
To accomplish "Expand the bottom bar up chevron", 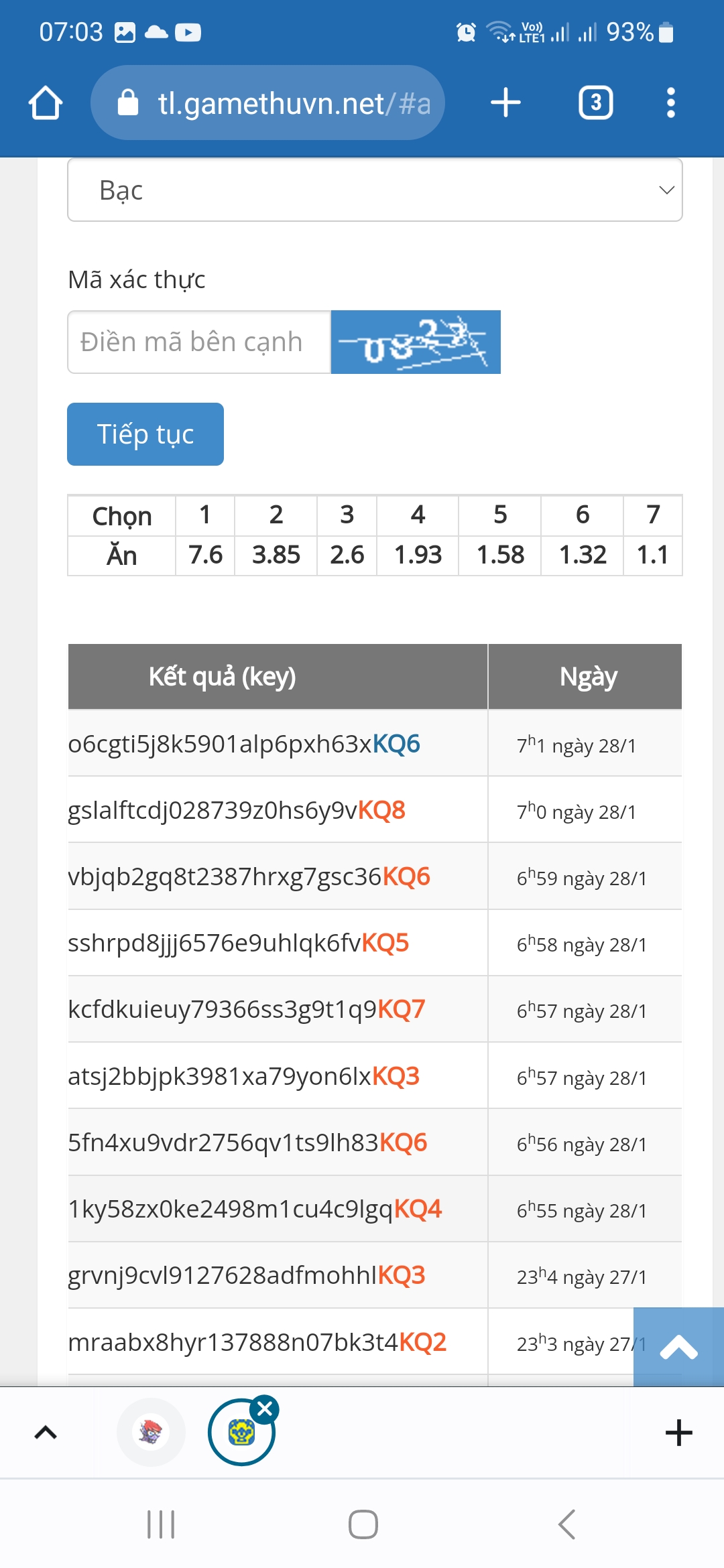I will pyautogui.click(x=46, y=1433).
